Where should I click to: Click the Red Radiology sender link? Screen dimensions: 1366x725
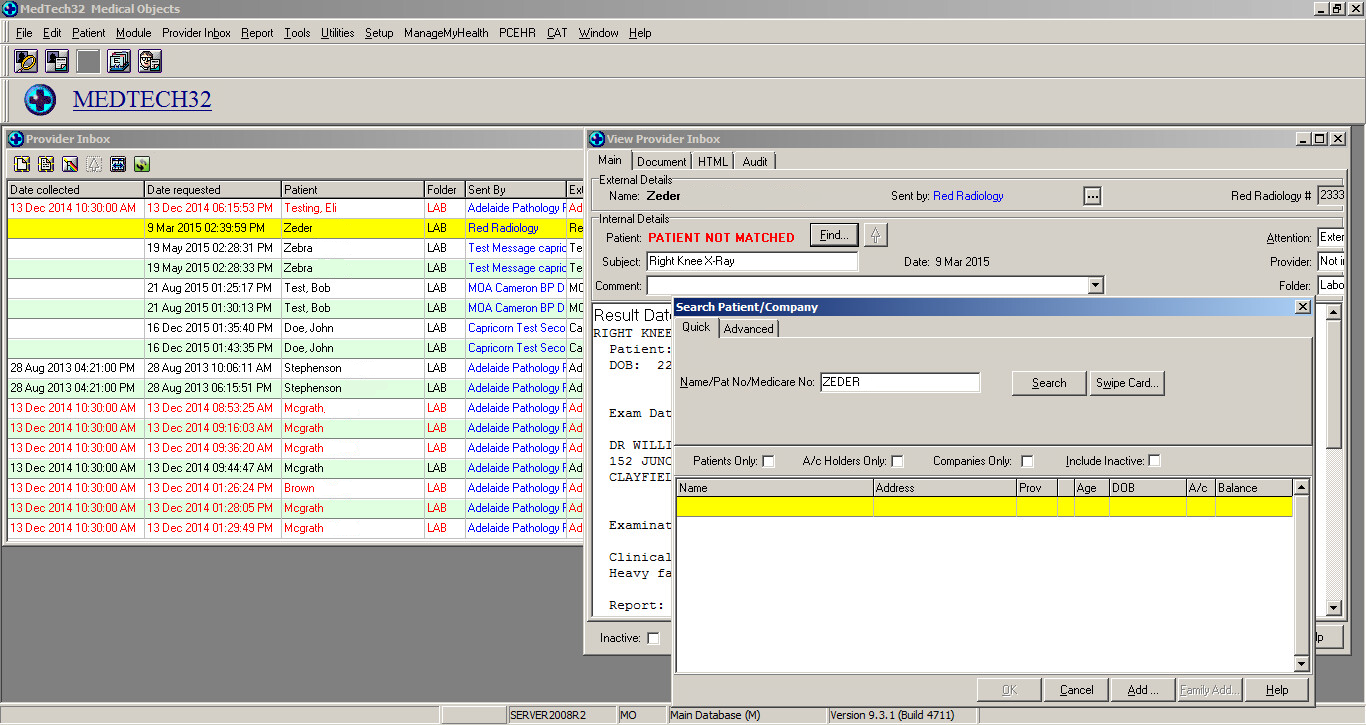(x=968, y=196)
